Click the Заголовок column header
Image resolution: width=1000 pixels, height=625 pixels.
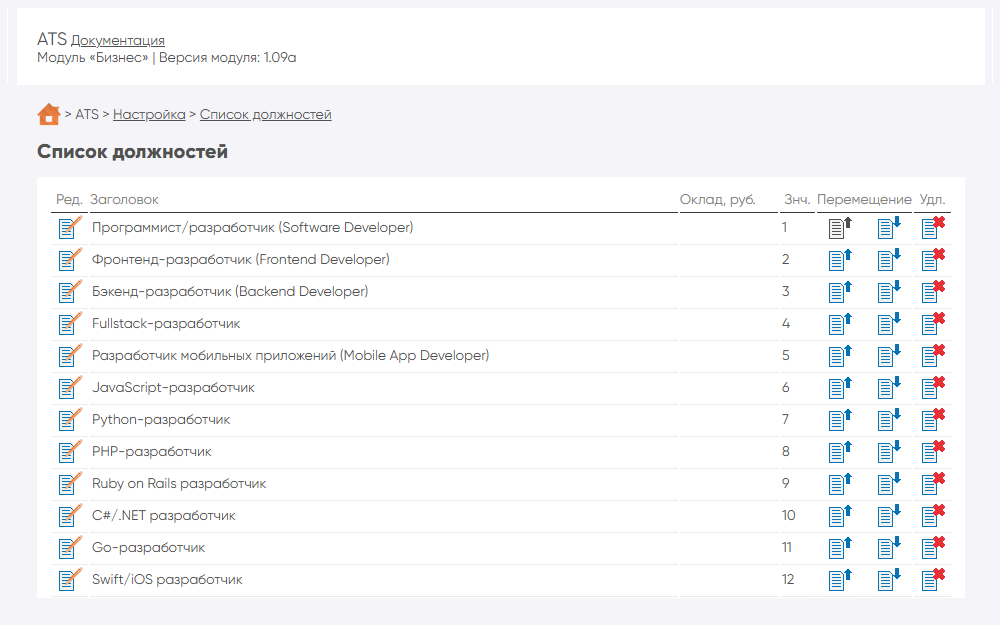tap(124, 200)
